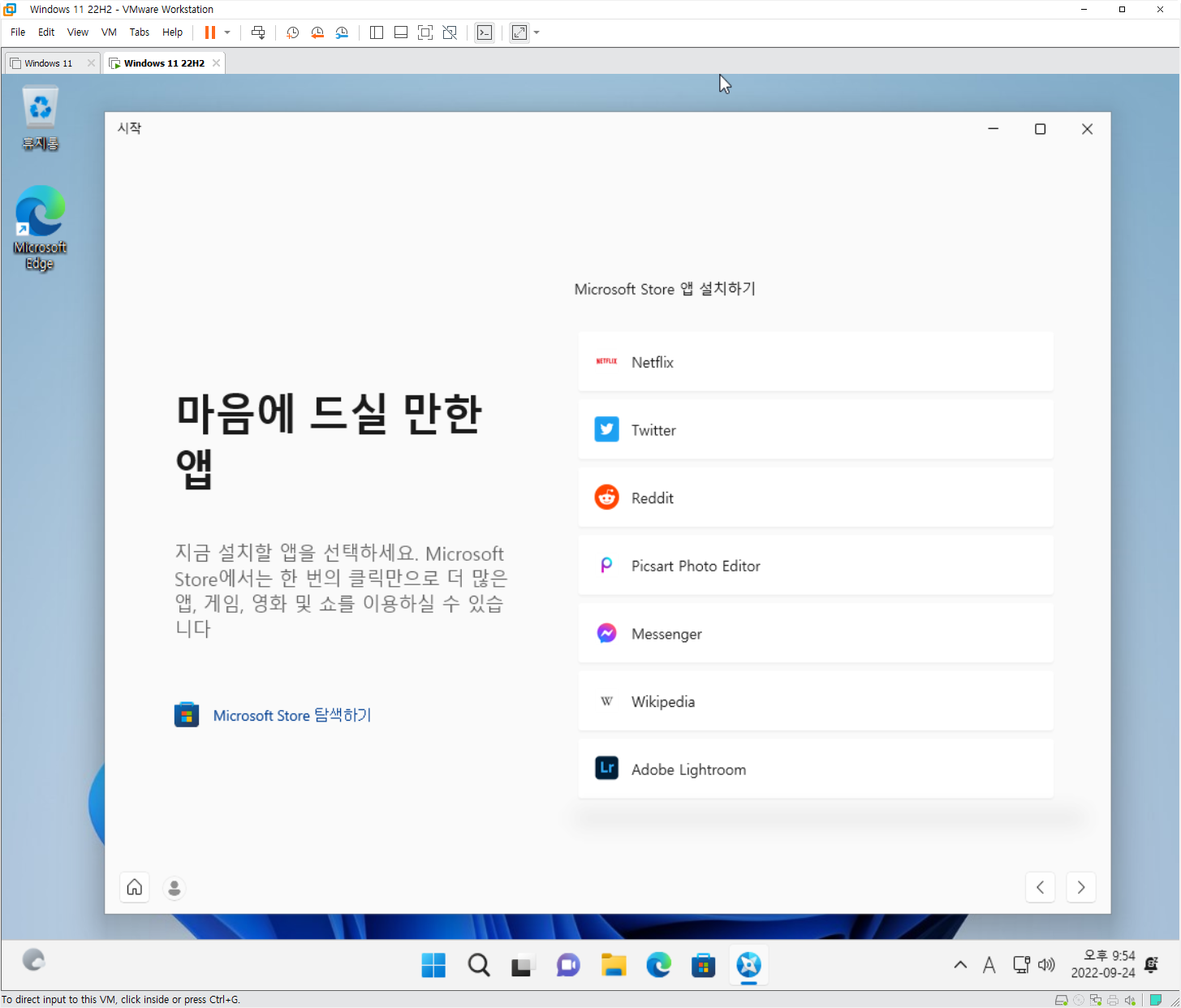Toggle the VMware library sidebar

[x=377, y=32]
